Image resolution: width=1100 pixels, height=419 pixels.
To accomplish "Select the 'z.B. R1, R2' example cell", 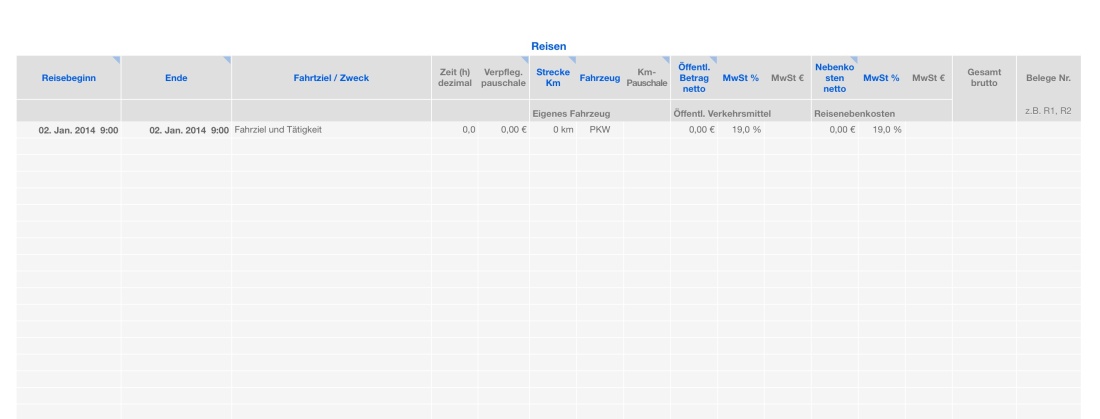I will (1049, 110).
